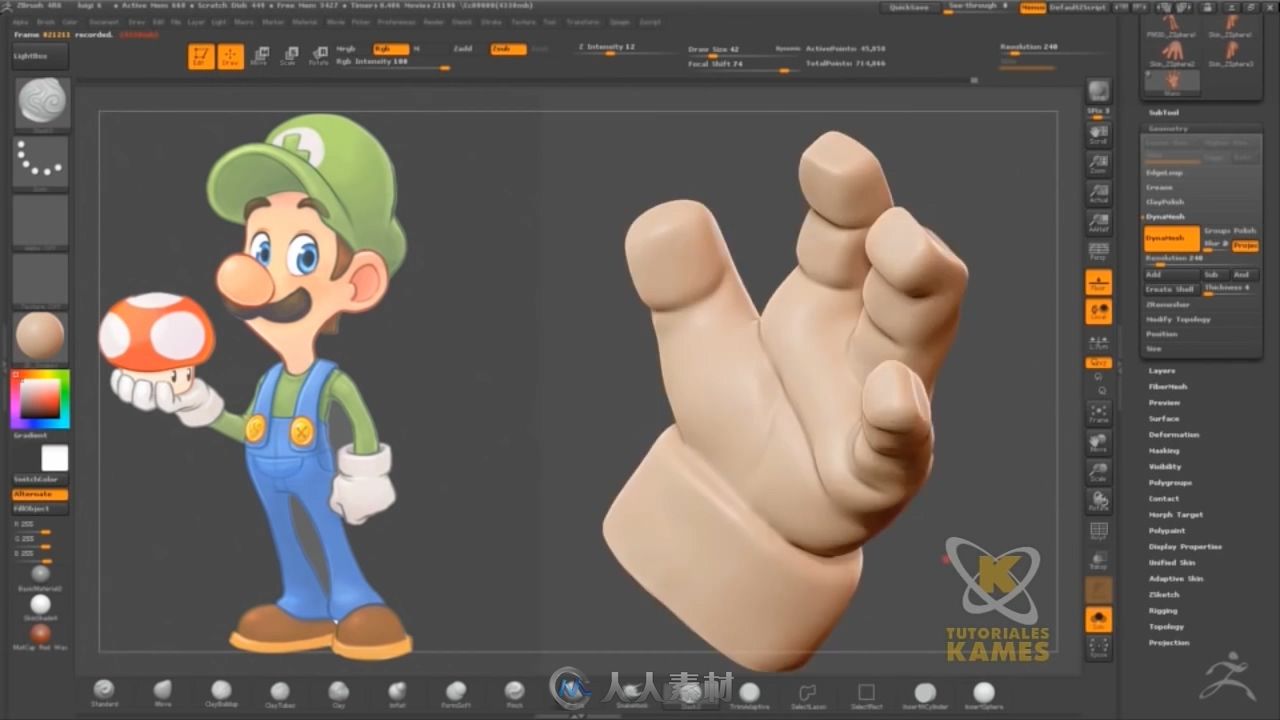This screenshot has height=720, width=1280.
Task: Toggle Edit mode button
Action: click(x=201, y=56)
